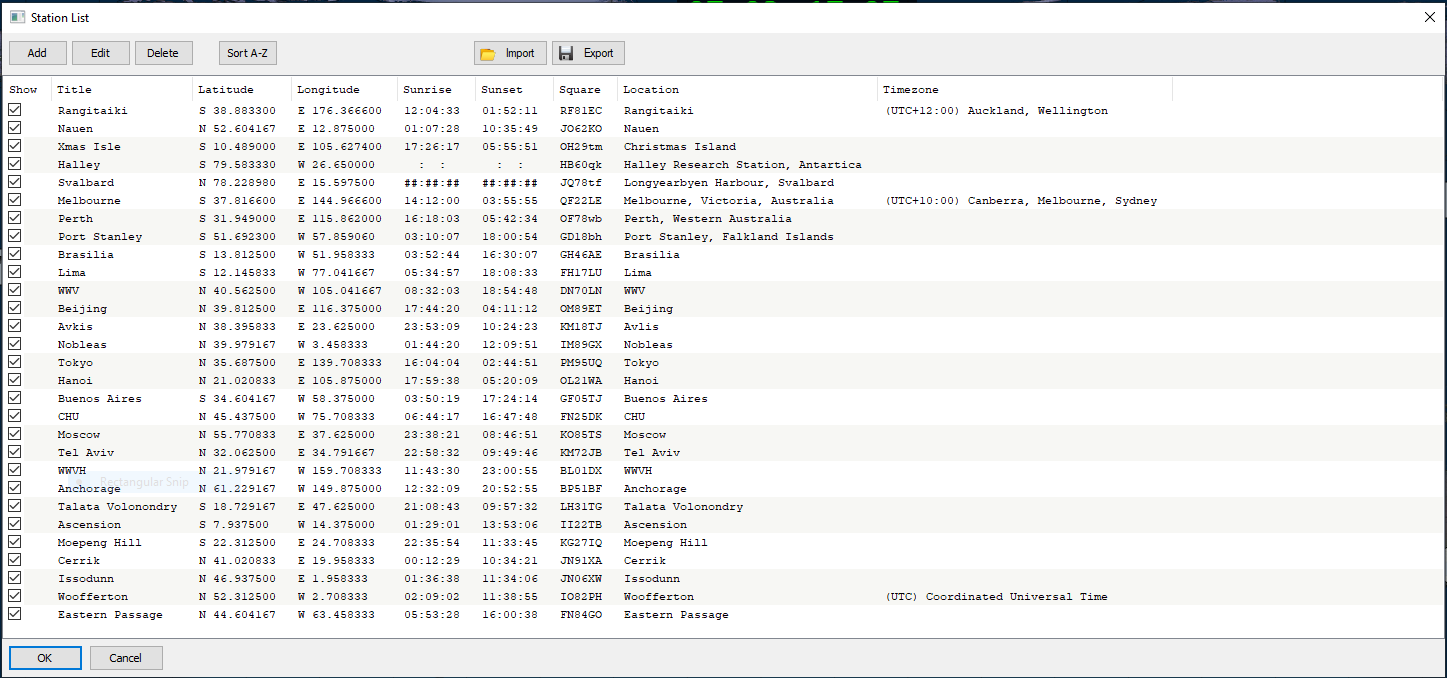This screenshot has height=678, width=1447.
Task: Click the Latitude column header
Action: (225, 90)
